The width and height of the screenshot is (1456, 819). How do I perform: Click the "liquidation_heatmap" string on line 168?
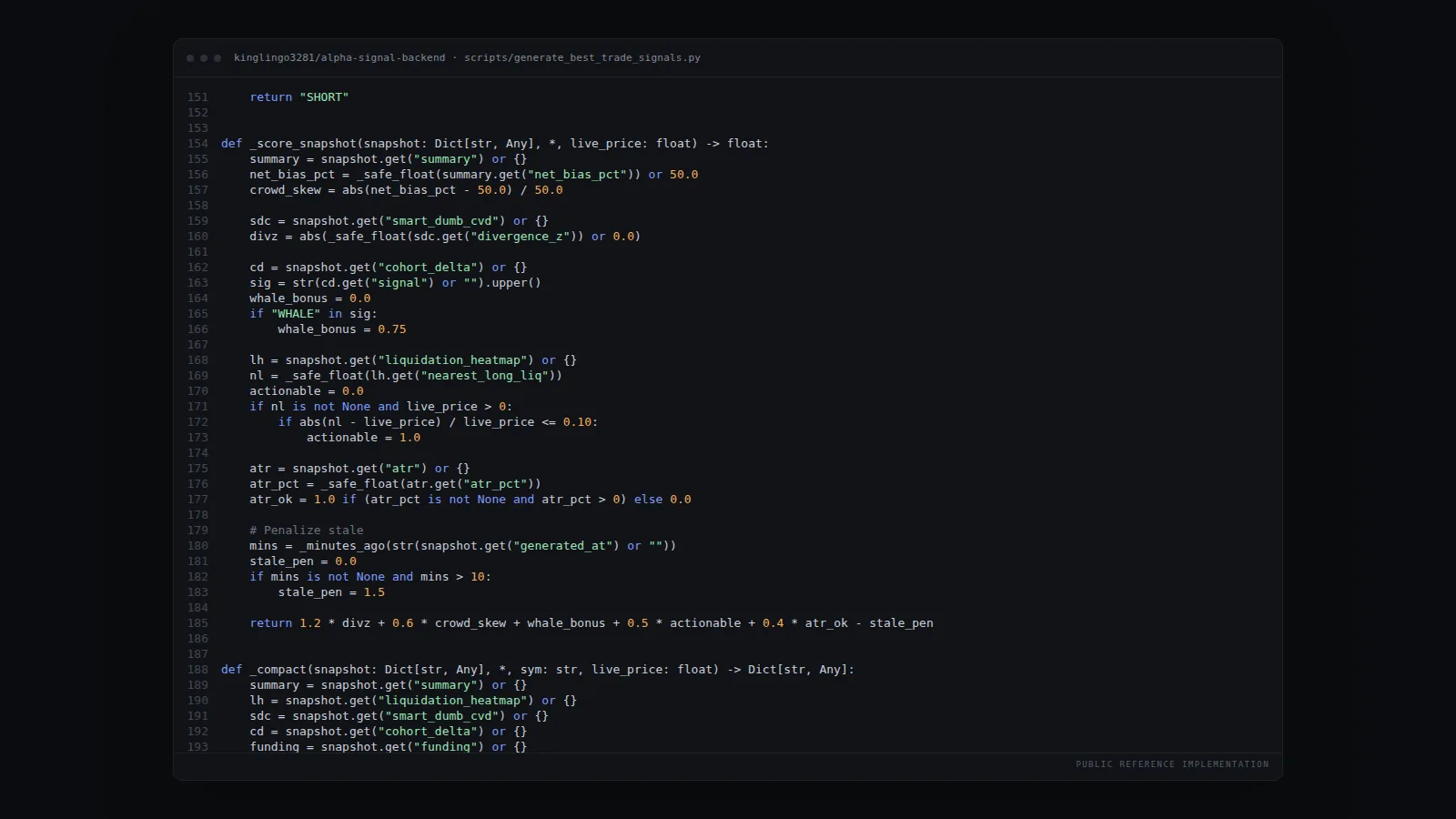pyautogui.click(x=452, y=360)
